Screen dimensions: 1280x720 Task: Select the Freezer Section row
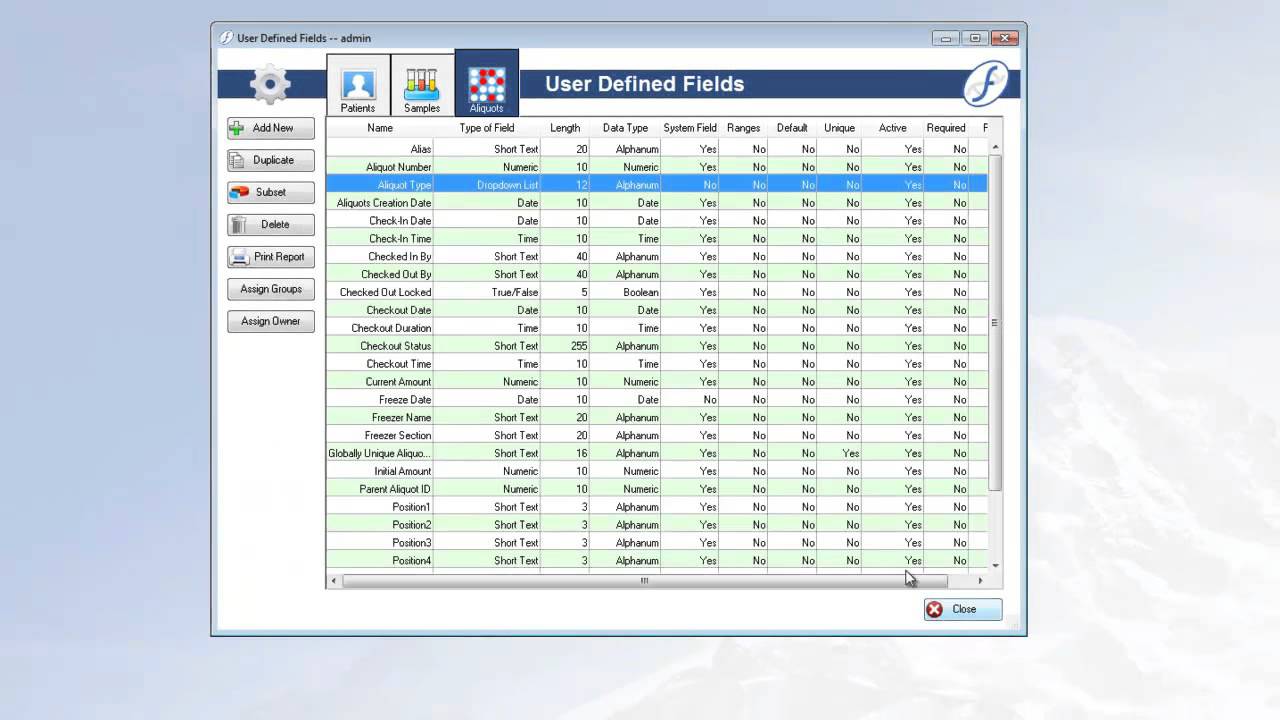(x=657, y=436)
